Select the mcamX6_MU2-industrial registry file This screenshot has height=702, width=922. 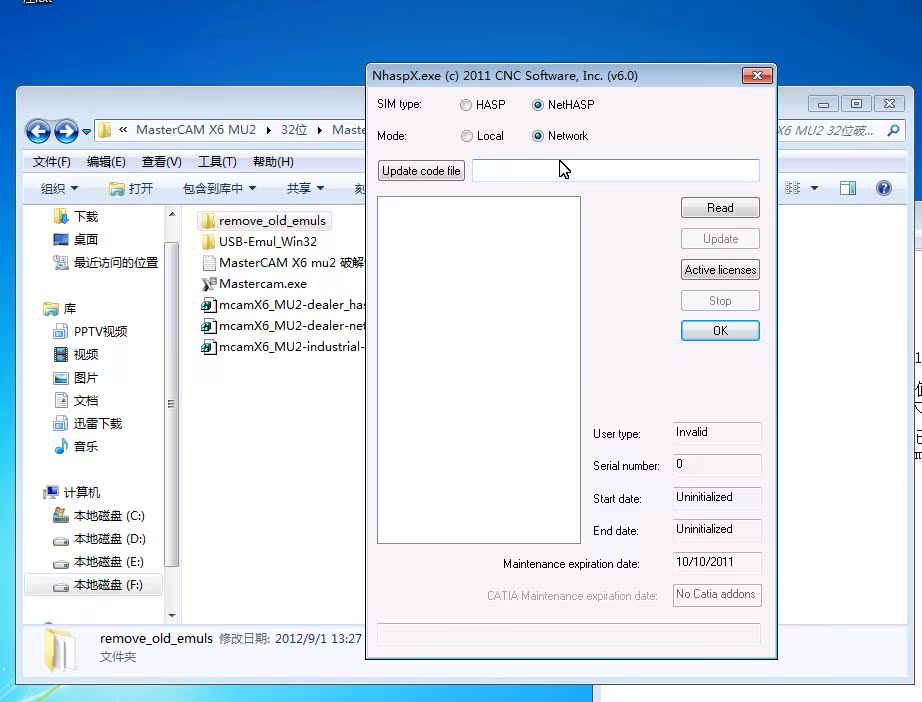(282, 347)
